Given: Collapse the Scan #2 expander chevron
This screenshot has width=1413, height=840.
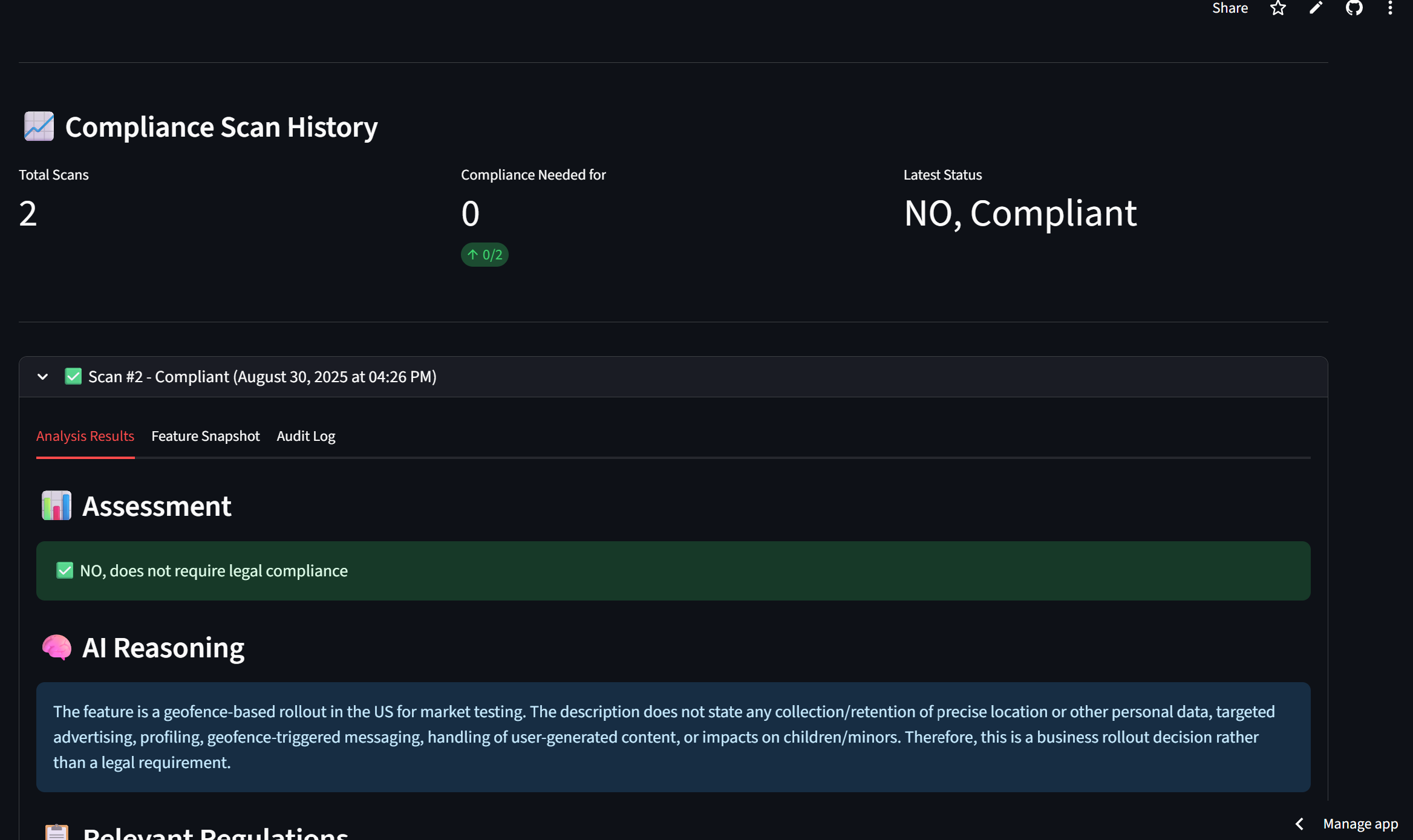Looking at the screenshot, I should click(42, 377).
